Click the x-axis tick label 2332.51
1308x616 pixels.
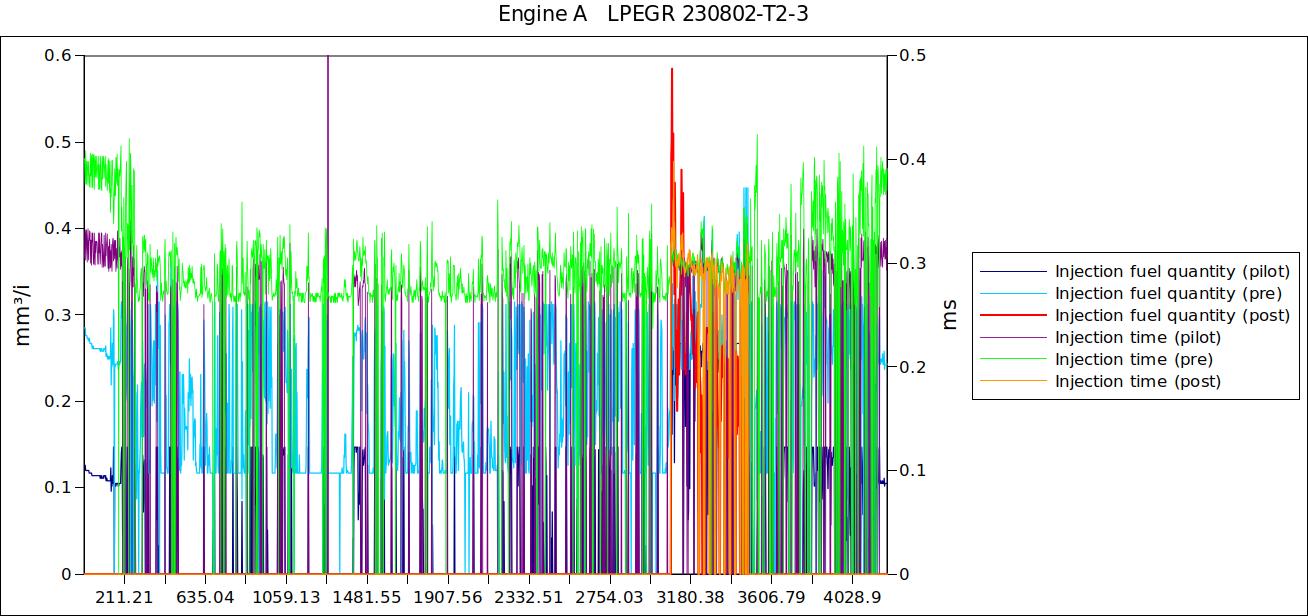(530, 597)
